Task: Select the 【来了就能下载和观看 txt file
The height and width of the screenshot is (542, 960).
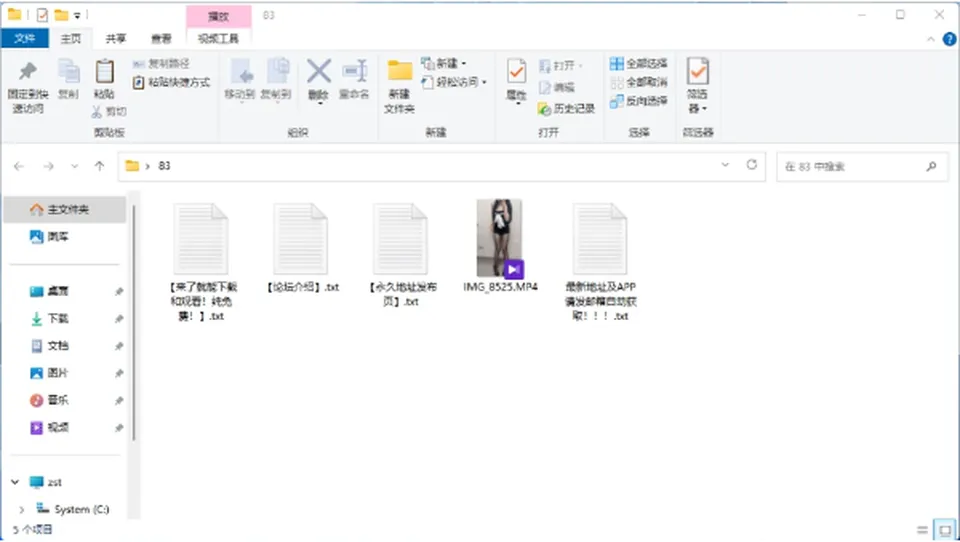Action: point(202,262)
